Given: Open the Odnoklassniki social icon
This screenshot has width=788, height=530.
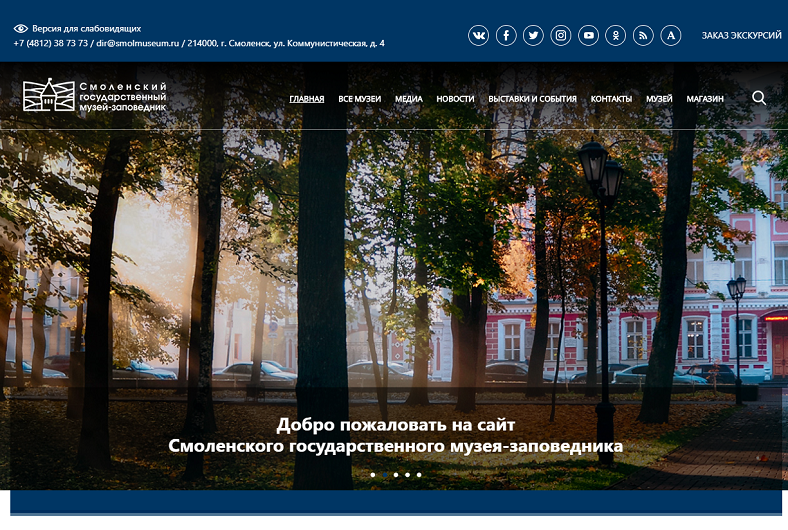Looking at the screenshot, I should [x=616, y=36].
